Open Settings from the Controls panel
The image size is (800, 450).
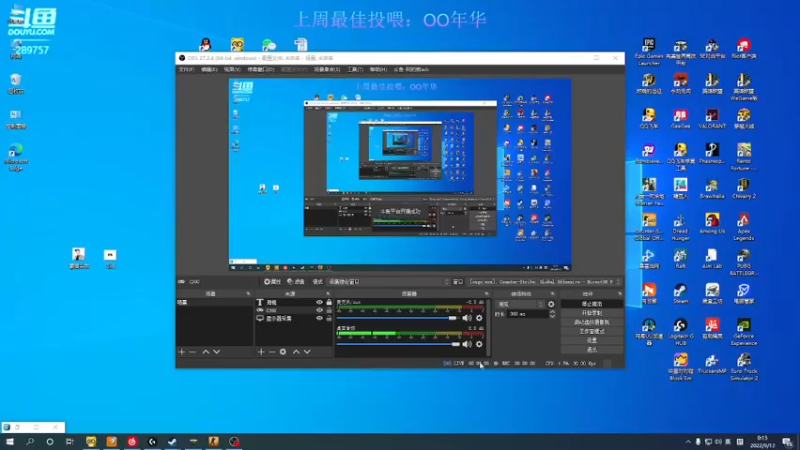(x=591, y=340)
